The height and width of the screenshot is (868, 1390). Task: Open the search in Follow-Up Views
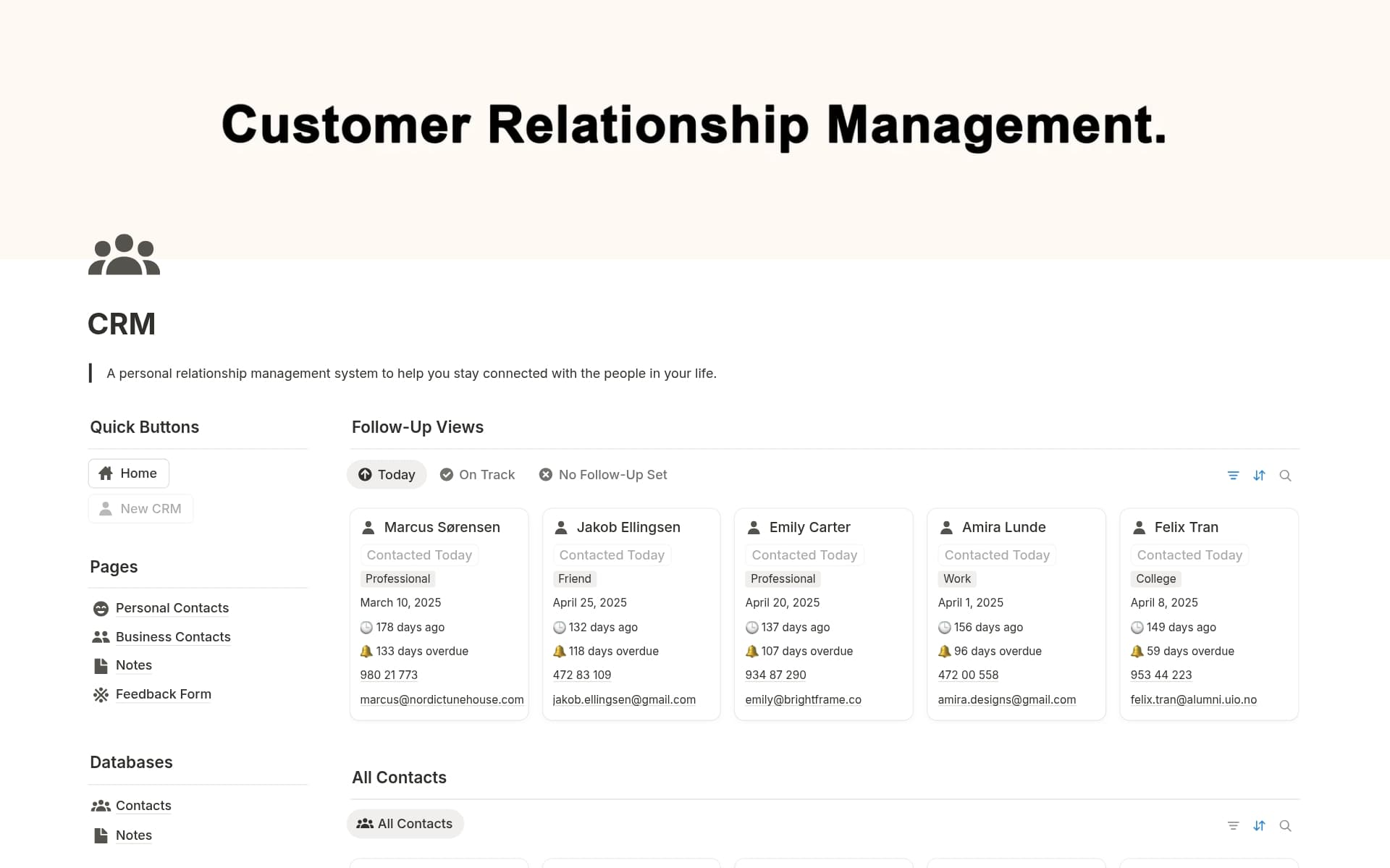pos(1286,476)
